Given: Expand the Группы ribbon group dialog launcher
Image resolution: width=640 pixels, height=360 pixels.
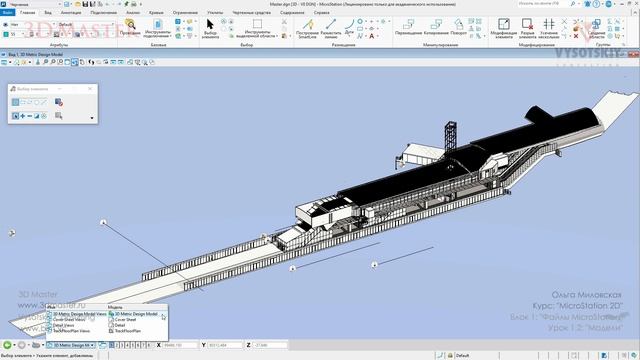Looking at the screenshot, I should pos(623,44).
